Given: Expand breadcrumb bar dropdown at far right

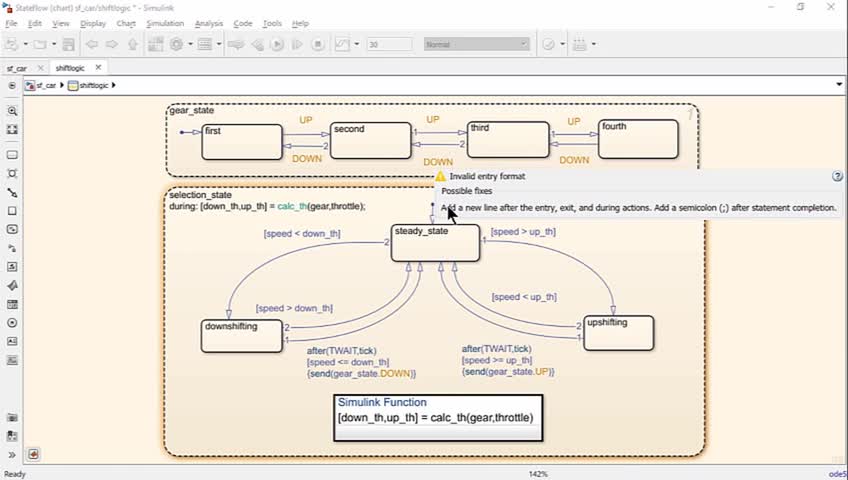Looking at the screenshot, I should pyautogui.click(x=839, y=85).
